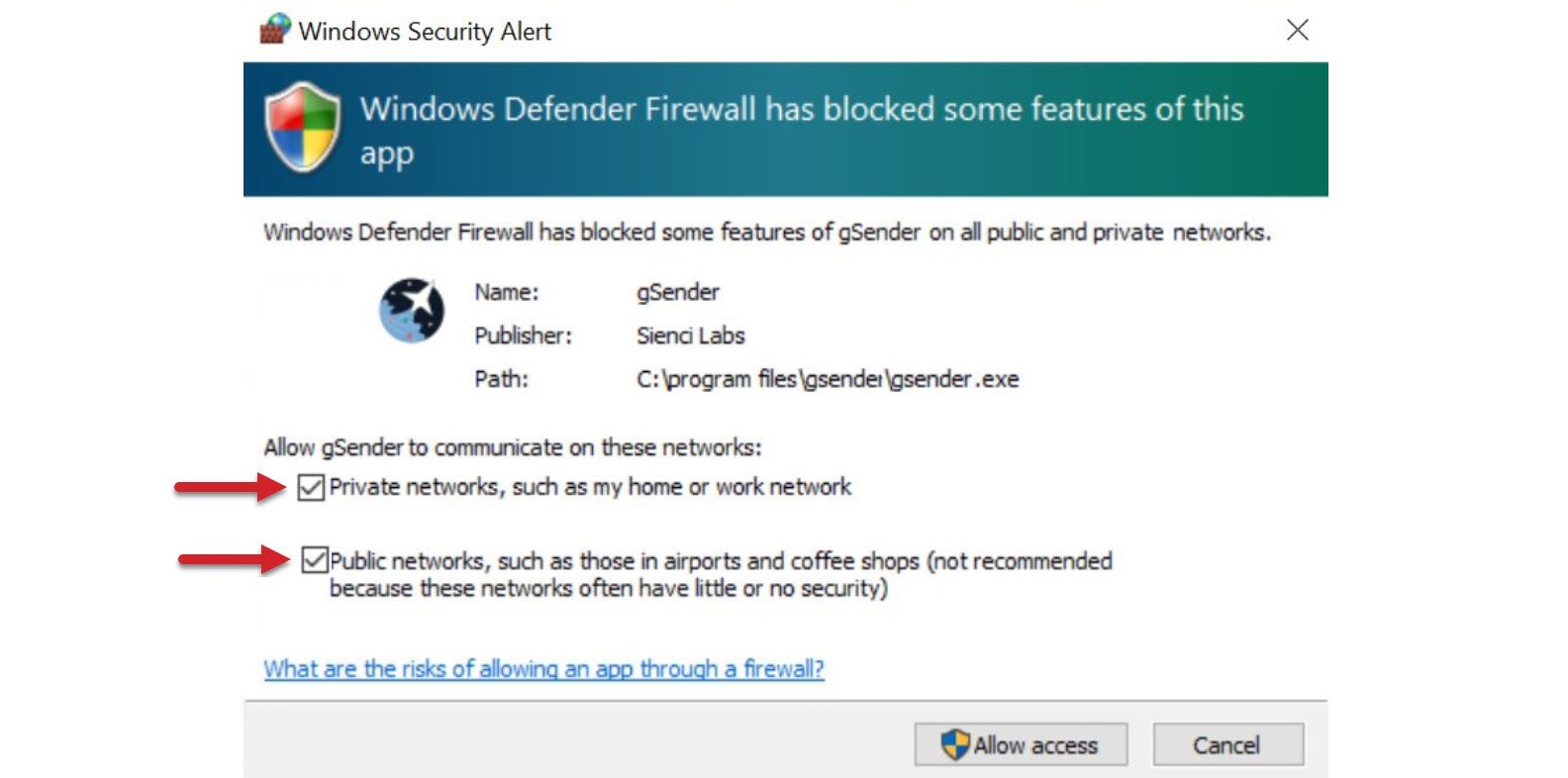
Task: Click the "Public networks, such as those in airports" label
Action: 720,562
